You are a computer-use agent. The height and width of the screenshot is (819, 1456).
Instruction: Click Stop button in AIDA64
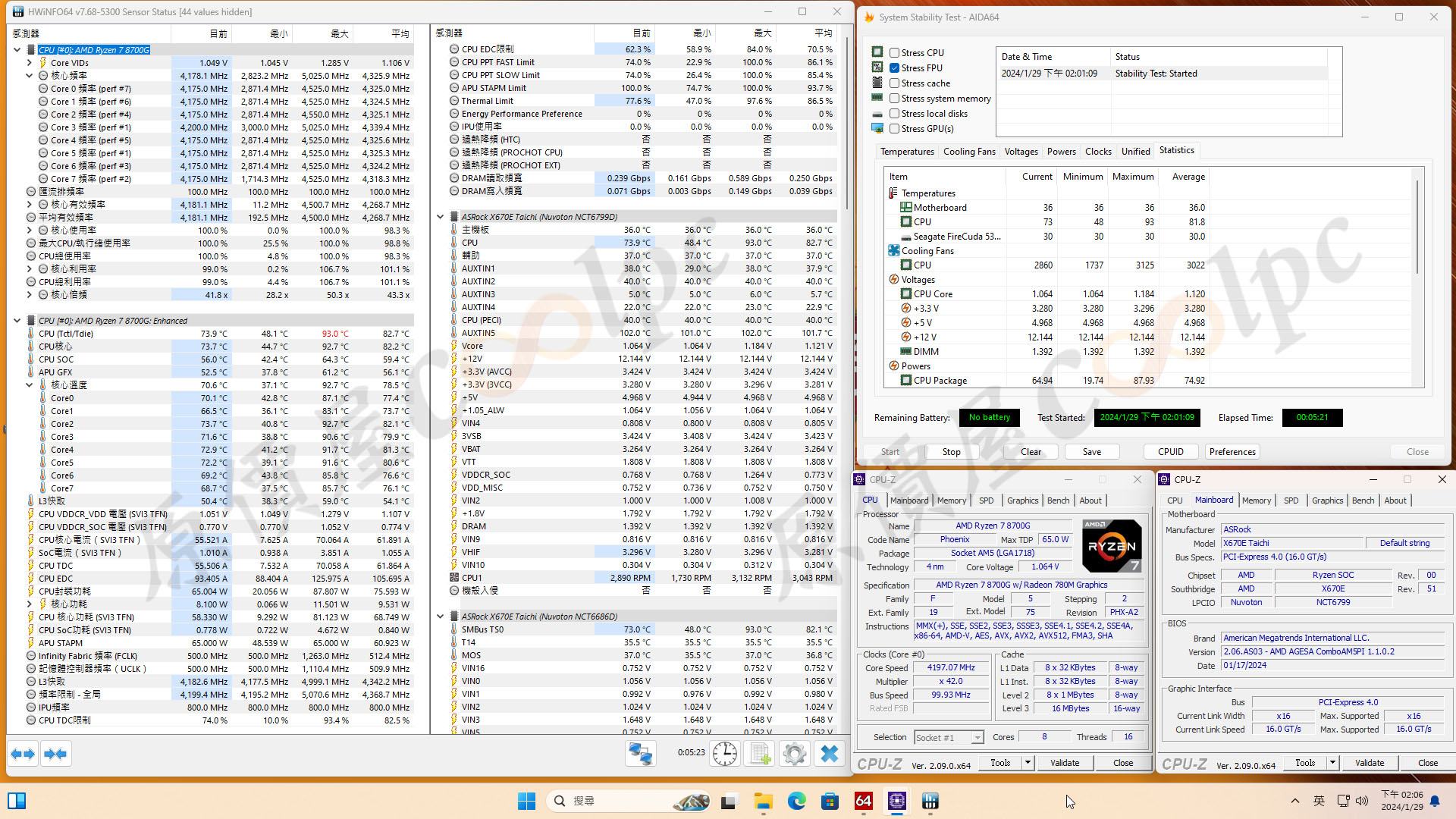951,451
